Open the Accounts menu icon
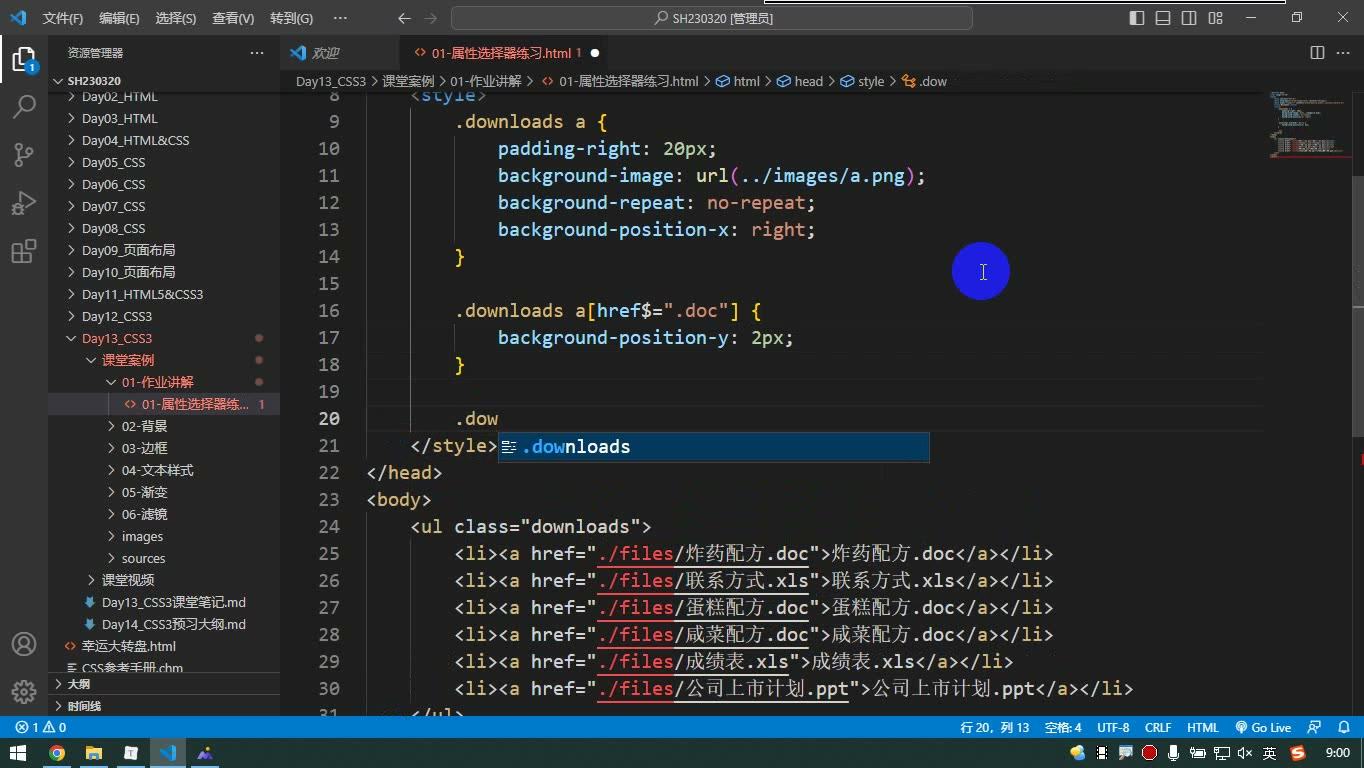 click(x=24, y=644)
